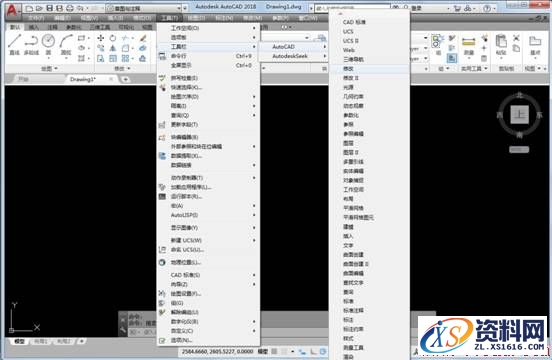Expand the 实用工具 panel dropdown
552x360 pixels.
474,69
